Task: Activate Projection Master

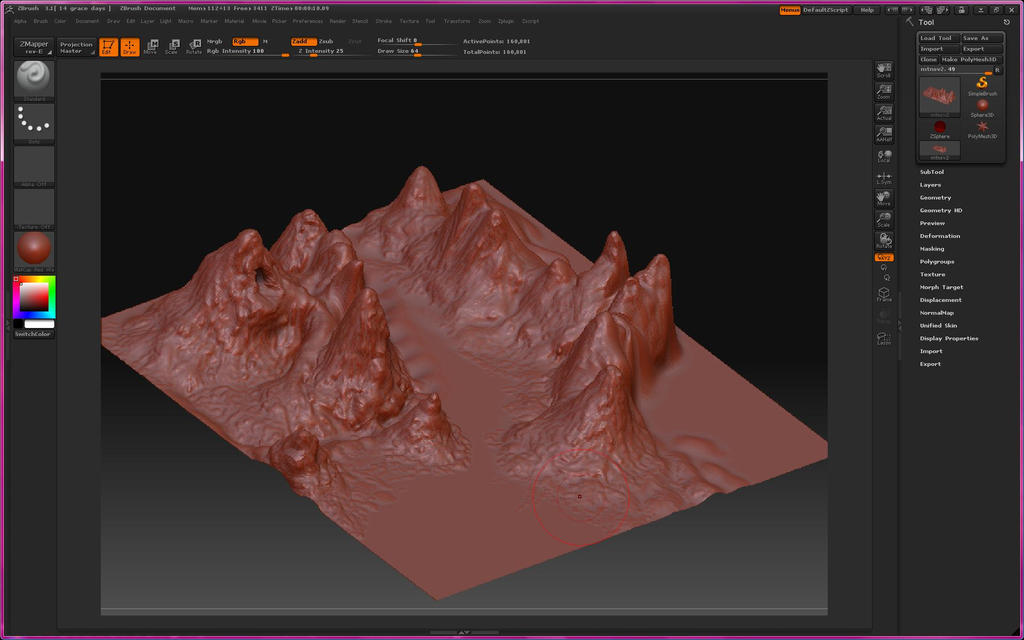Action: (x=77, y=45)
